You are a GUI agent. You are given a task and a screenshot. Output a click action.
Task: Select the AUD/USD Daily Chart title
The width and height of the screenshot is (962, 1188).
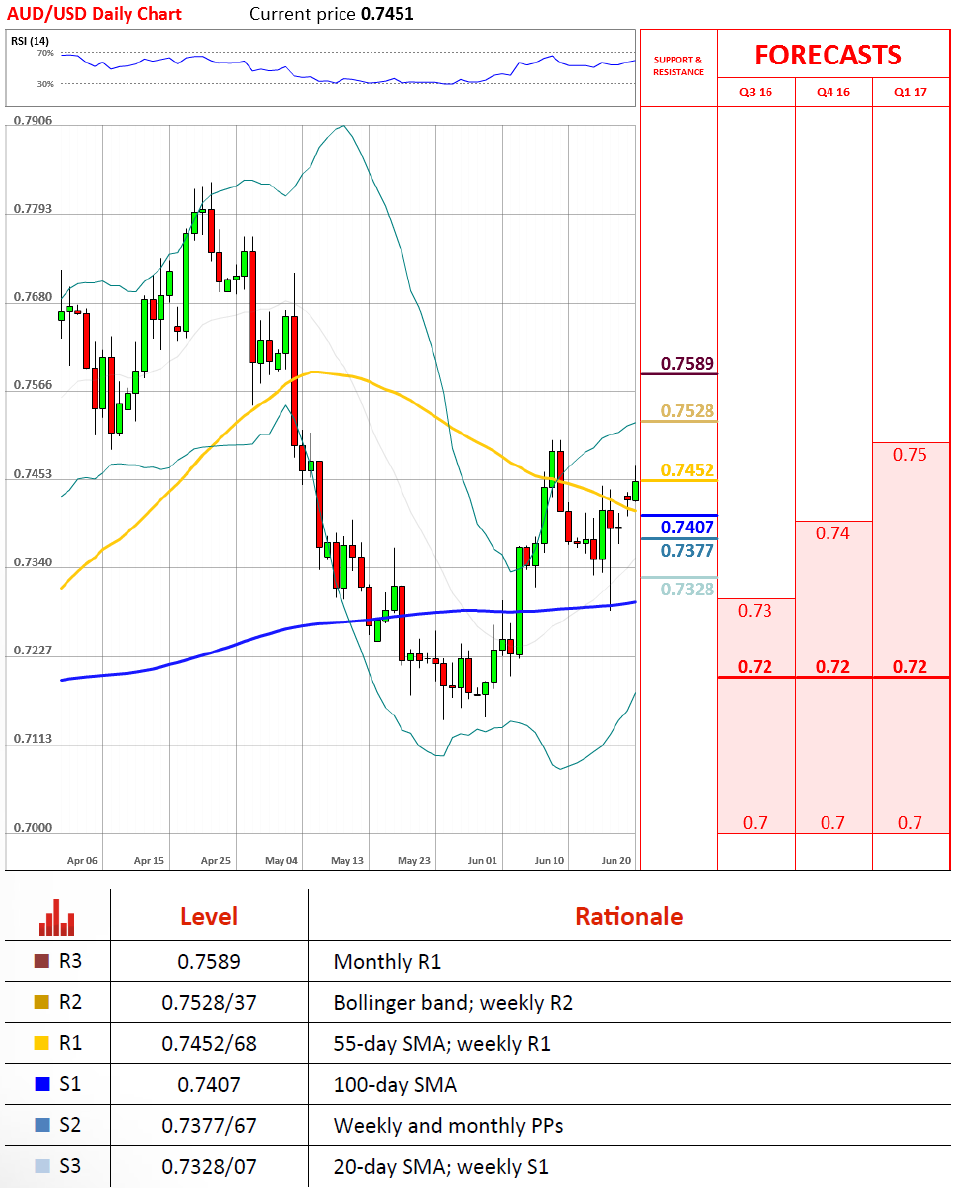pos(94,14)
